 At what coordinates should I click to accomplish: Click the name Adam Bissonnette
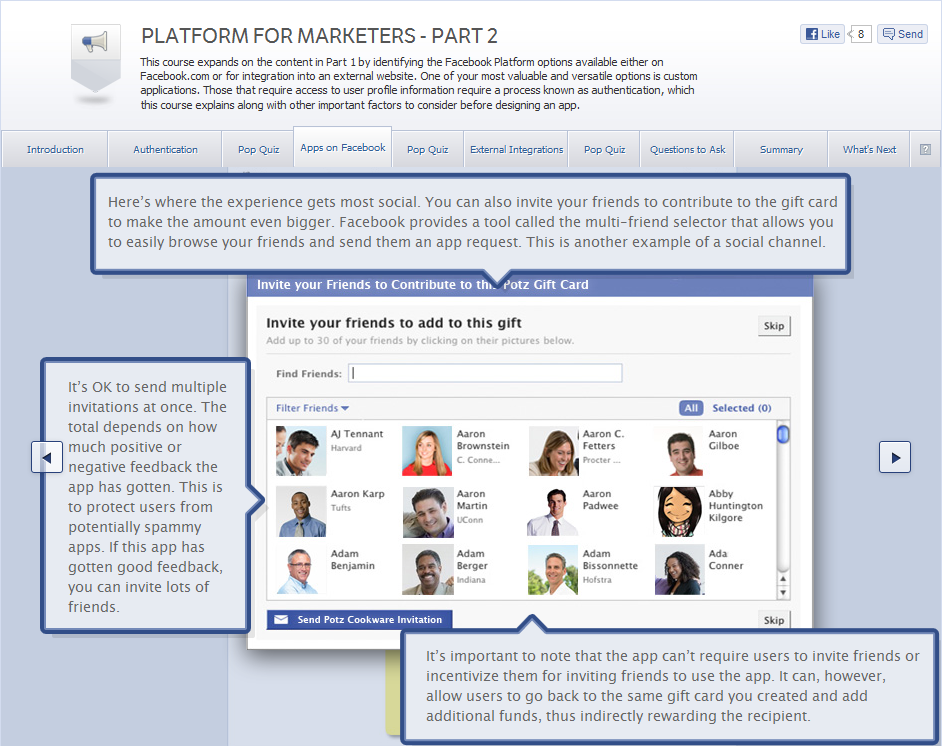(x=610, y=560)
